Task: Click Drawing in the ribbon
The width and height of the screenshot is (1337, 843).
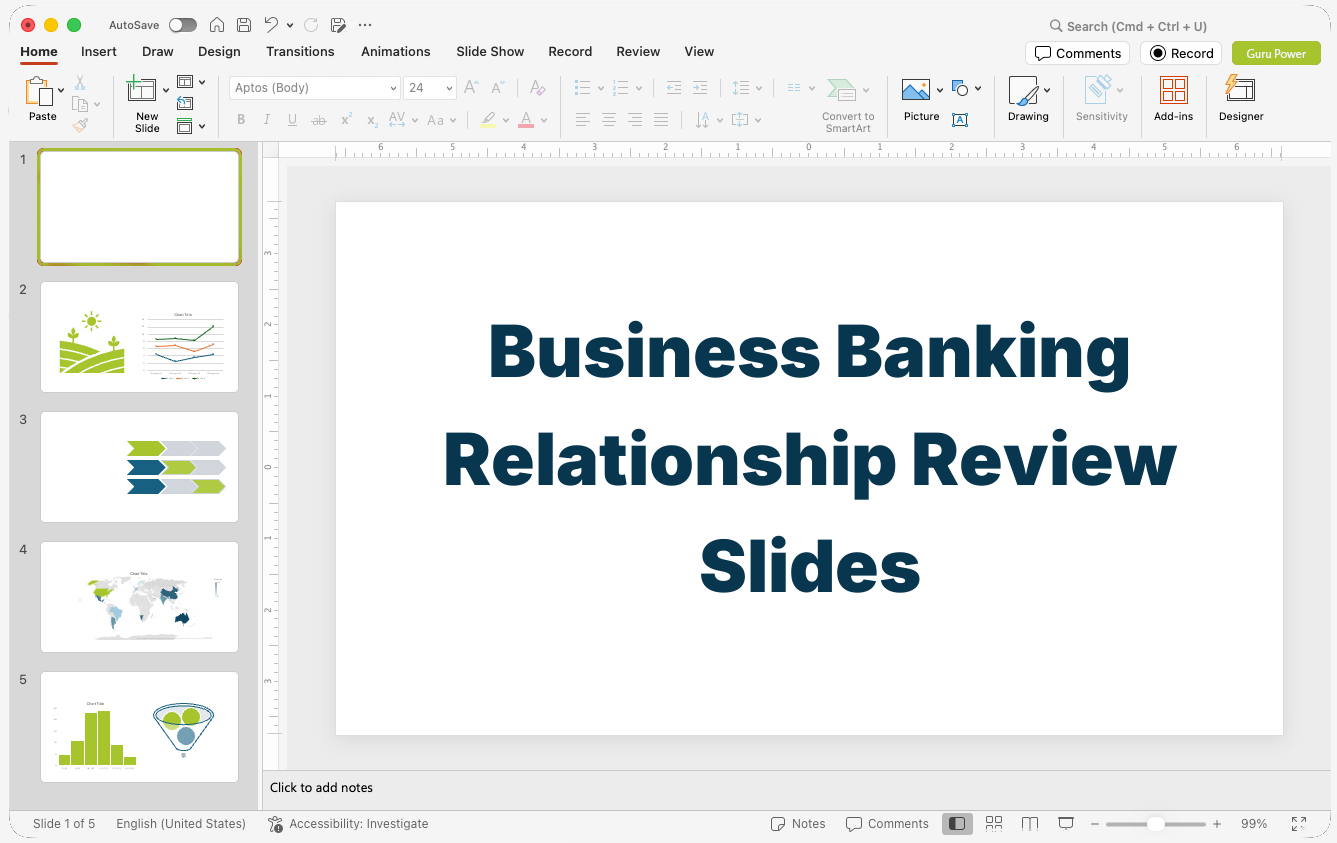Action: [1028, 98]
